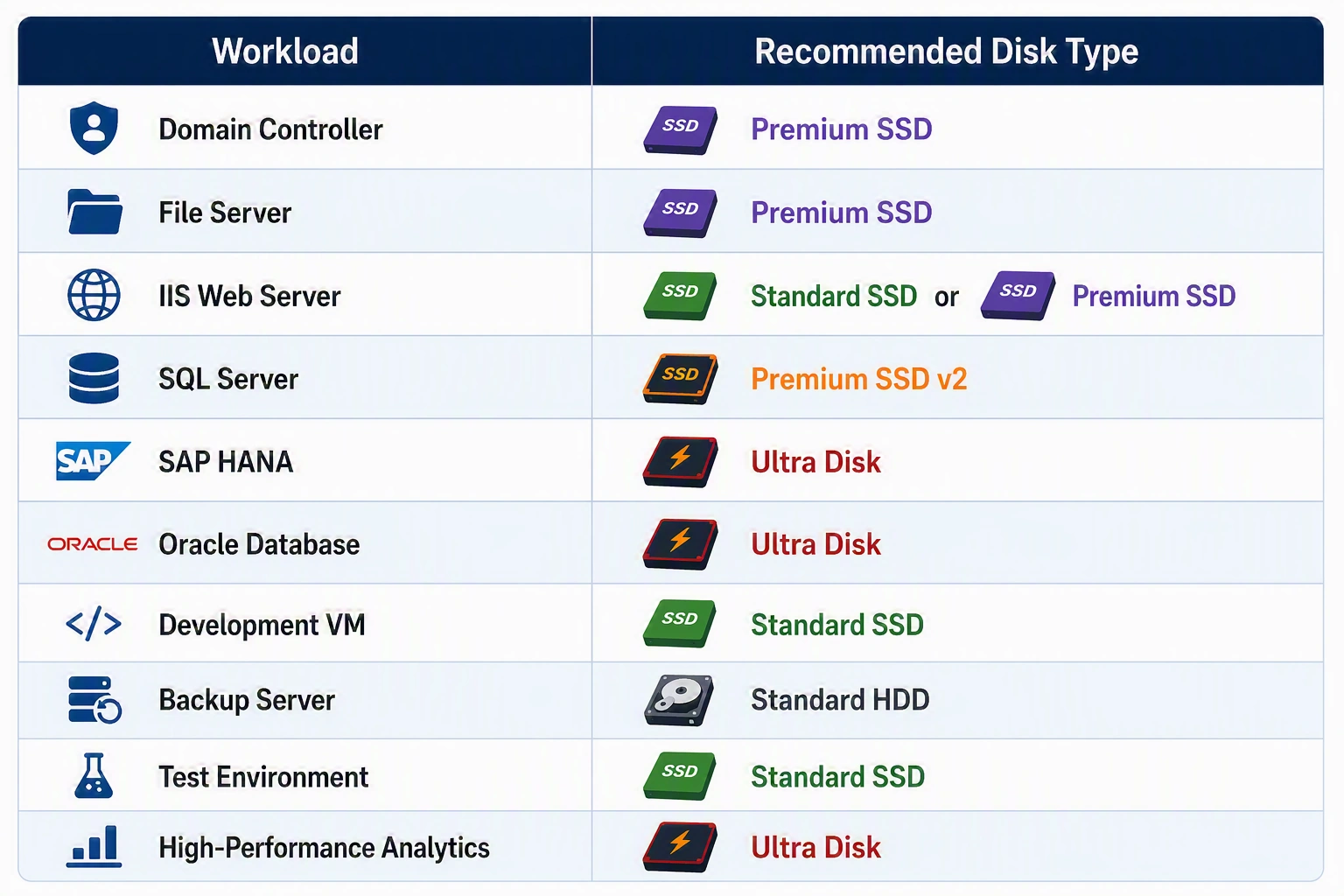
Task: Select the 'File Server' workload label
Action: coord(225,213)
